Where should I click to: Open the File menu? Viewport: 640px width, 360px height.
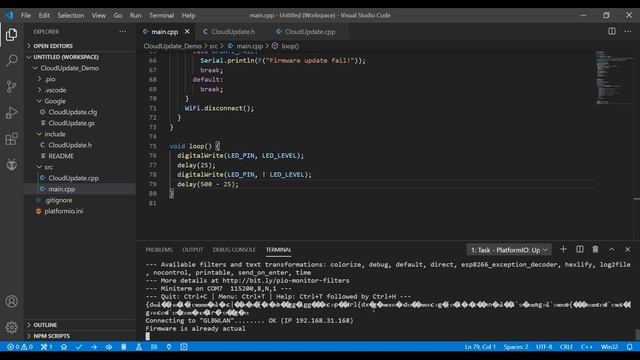coord(26,15)
